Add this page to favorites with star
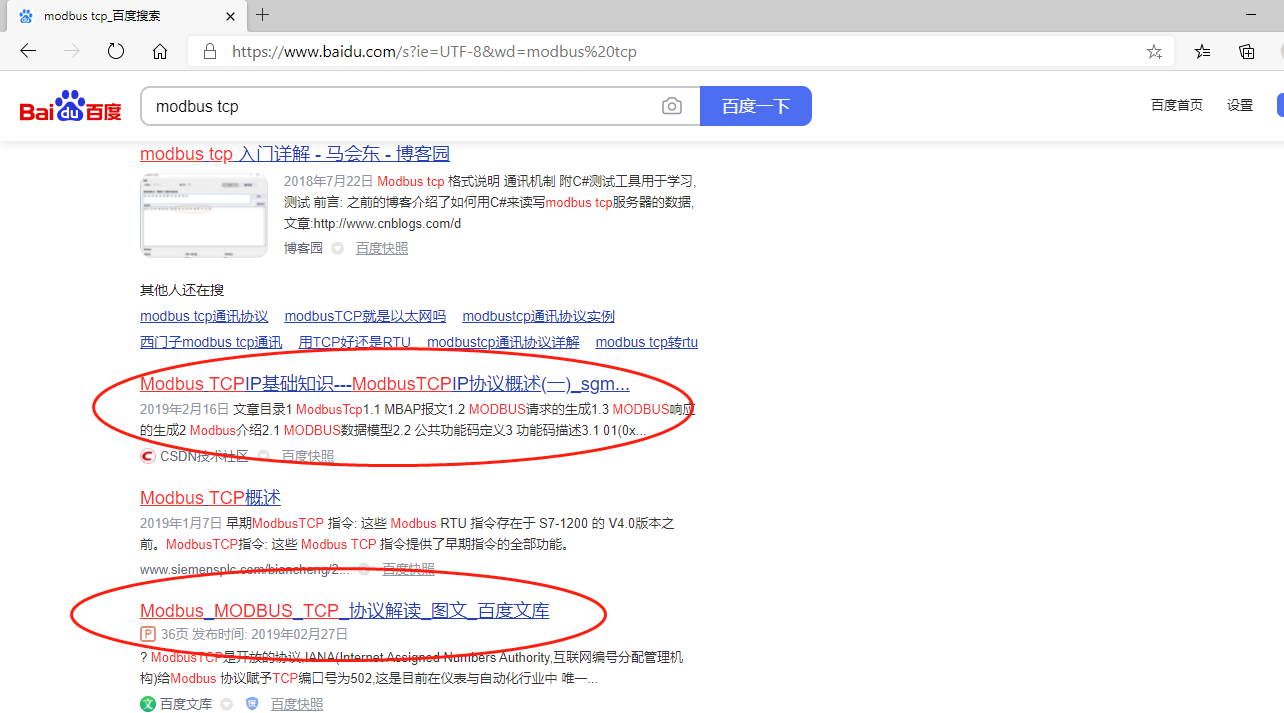This screenshot has height=713, width=1284. 1154,51
